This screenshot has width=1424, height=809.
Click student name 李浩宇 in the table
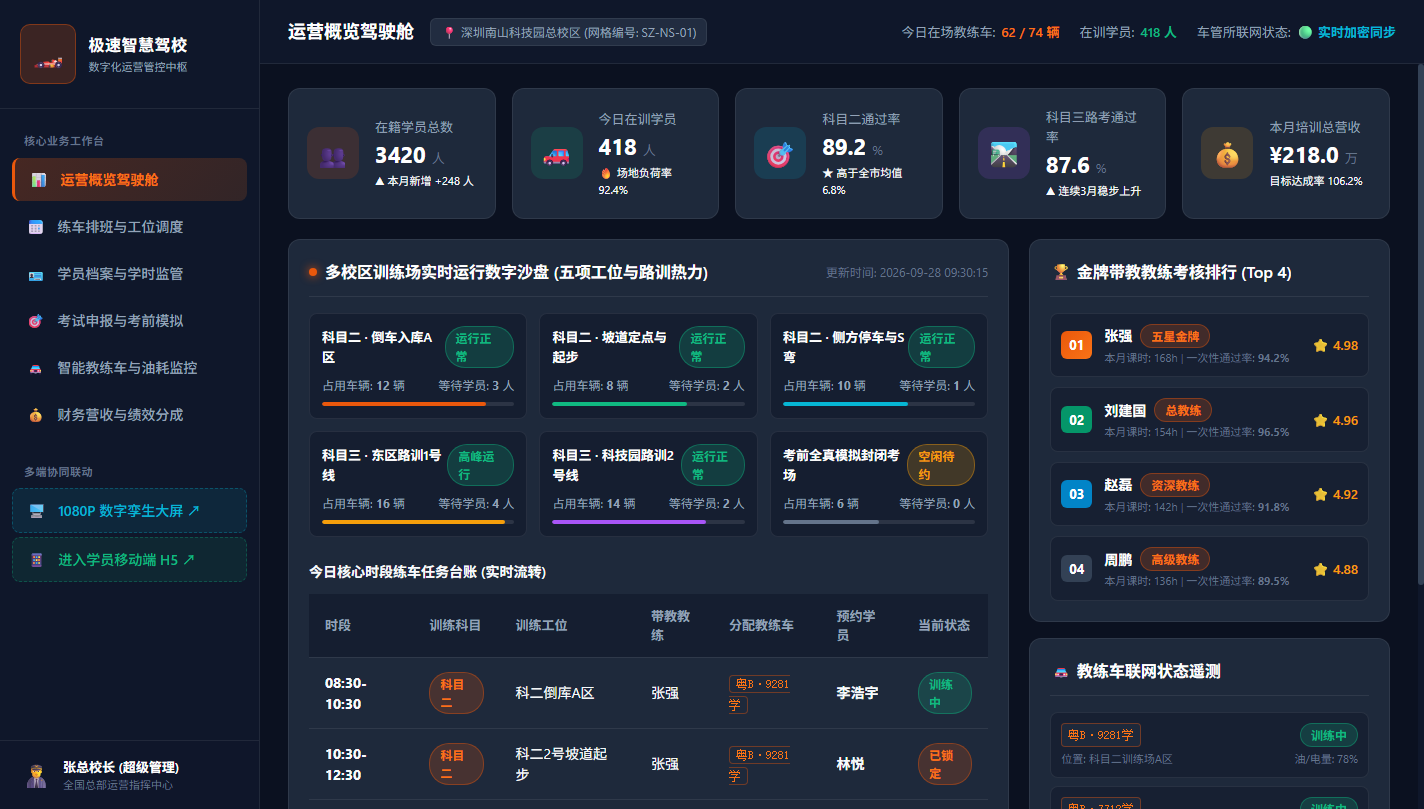[x=858, y=693]
